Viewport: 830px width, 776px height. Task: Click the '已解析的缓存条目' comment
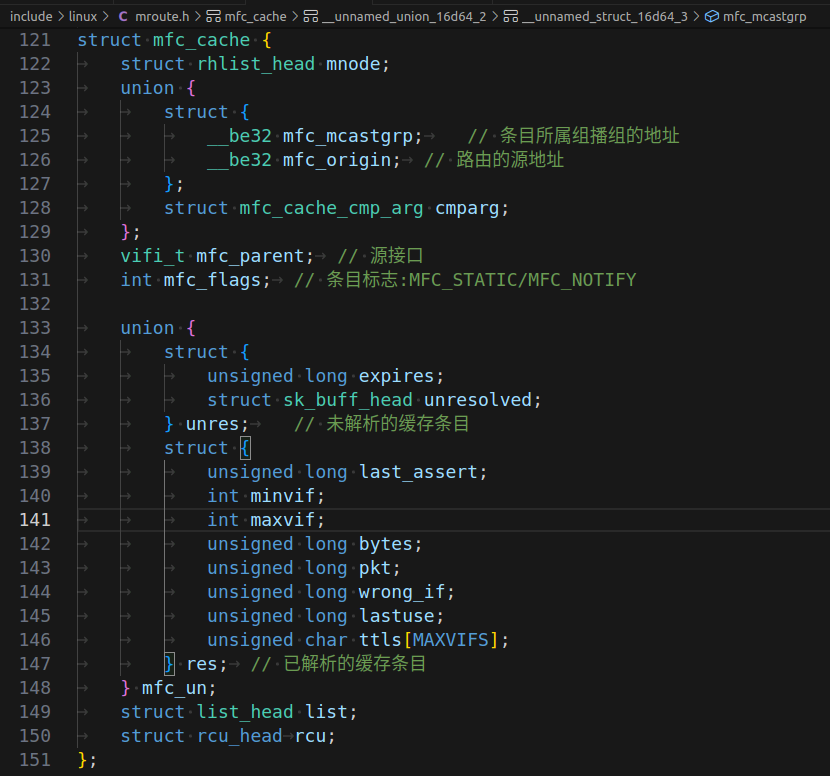(355, 664)
